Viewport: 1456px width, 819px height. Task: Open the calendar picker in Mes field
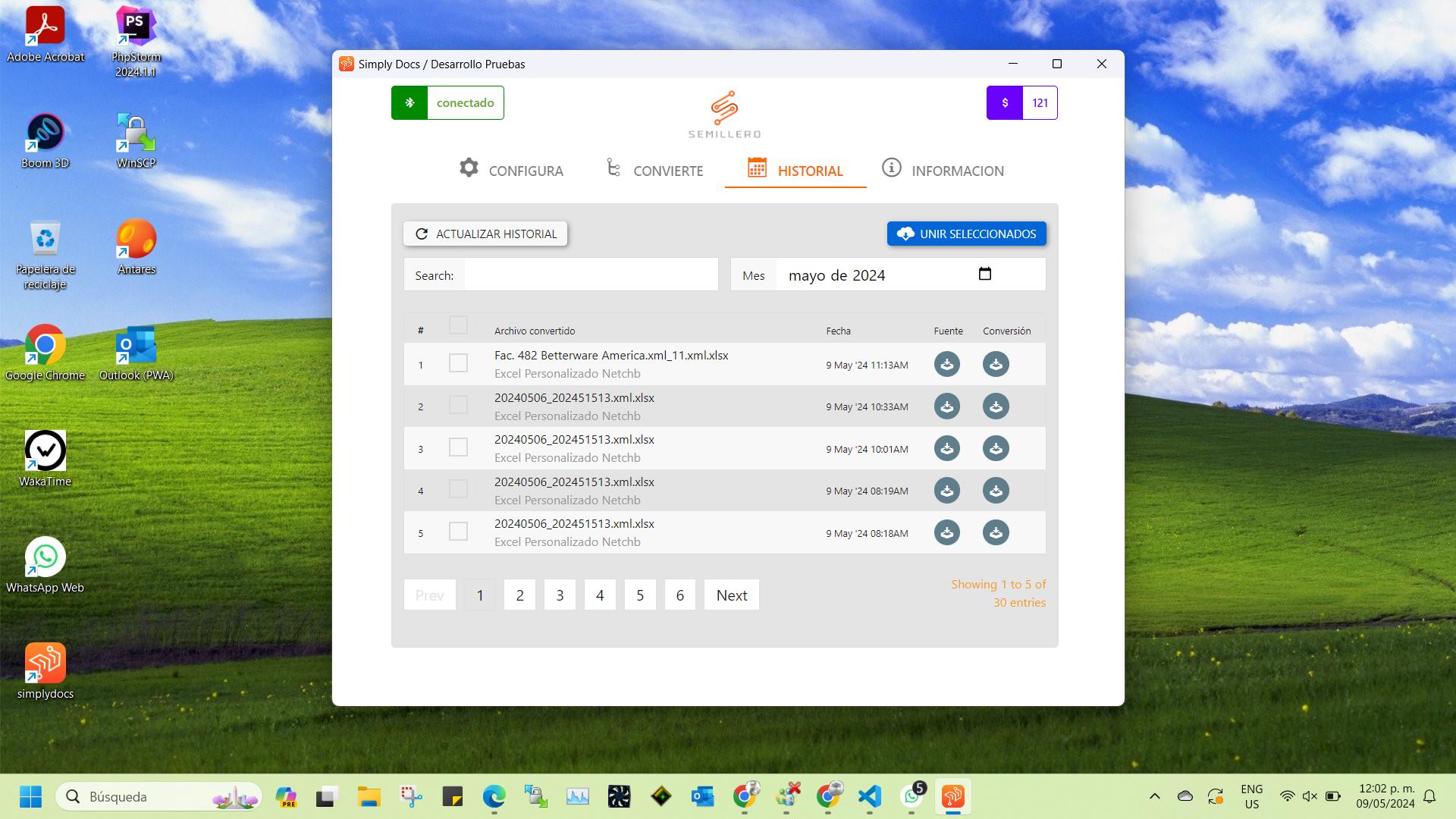(984, 275)
